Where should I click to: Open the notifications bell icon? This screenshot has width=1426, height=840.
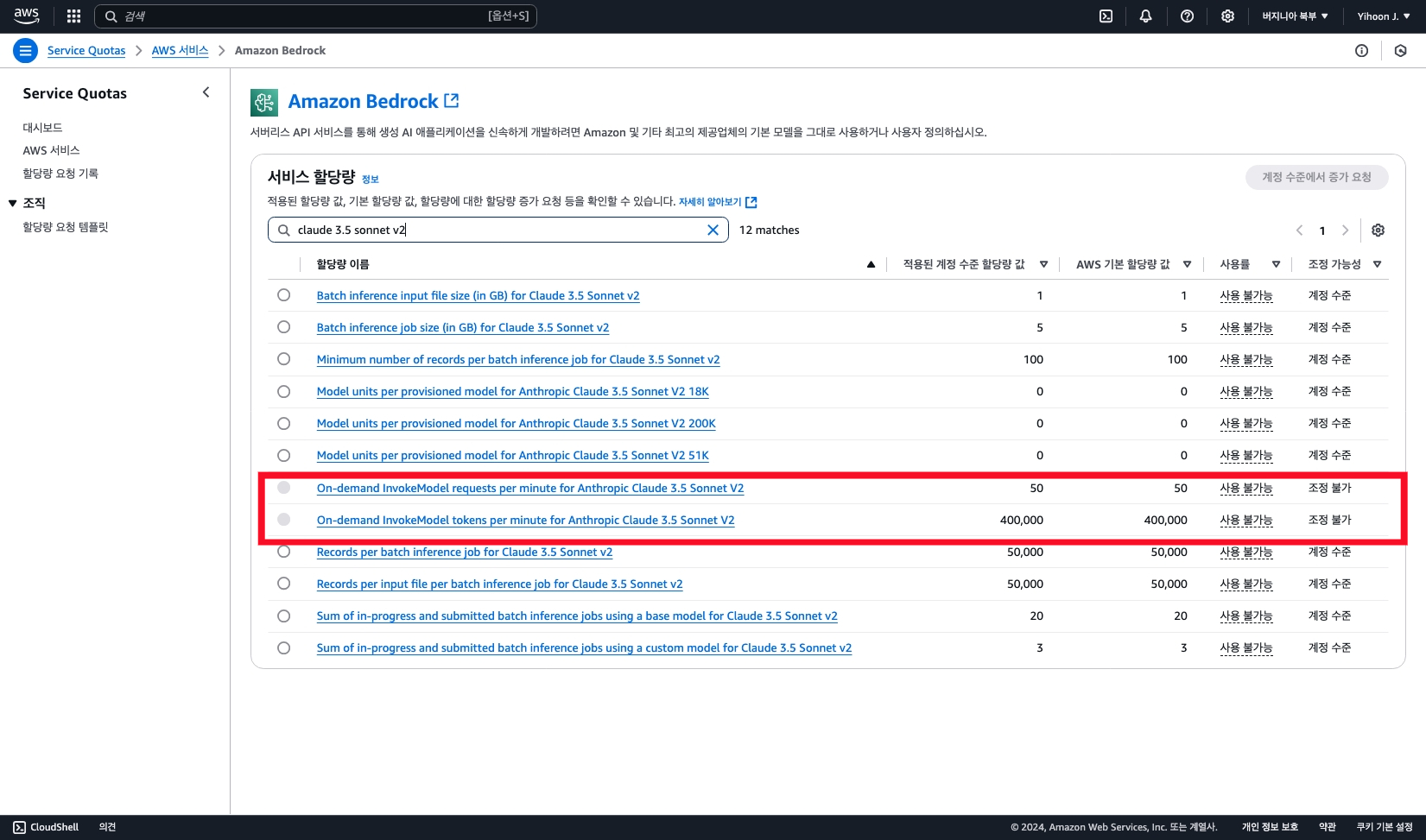point(1146,16)
